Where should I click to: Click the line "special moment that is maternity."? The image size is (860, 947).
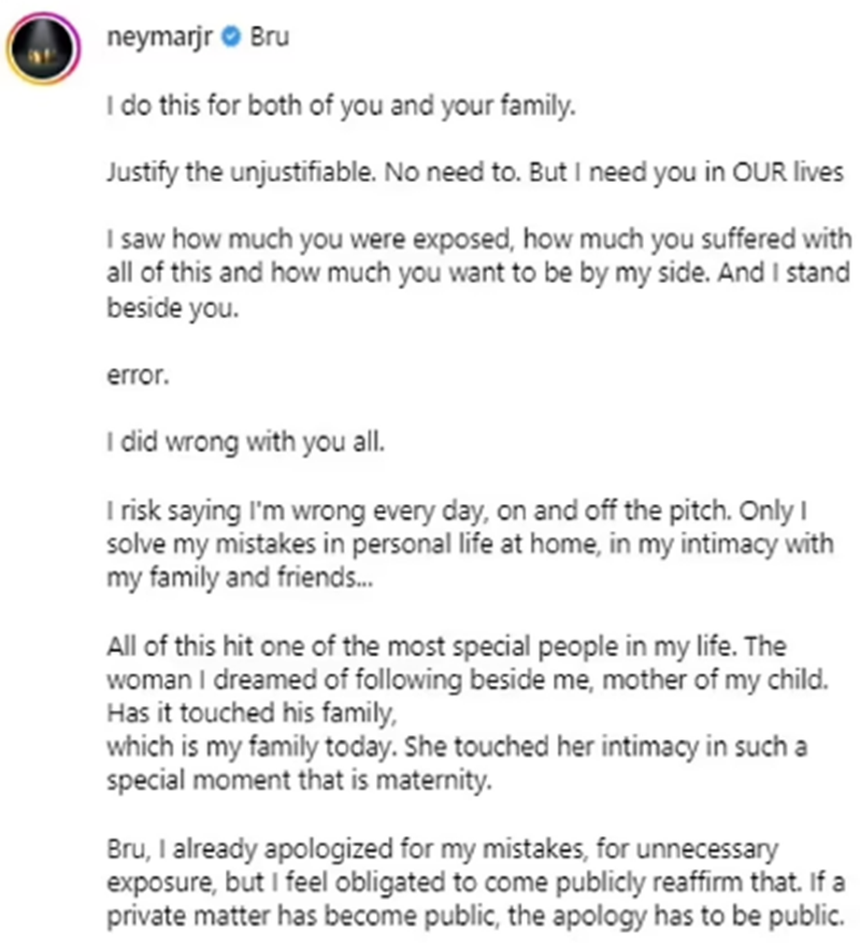(300, 781)
